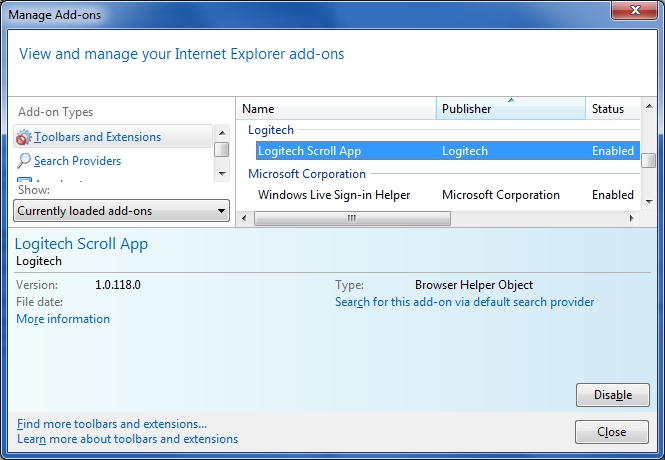Open Learn more about toolbars and extensions

[128, 439]
